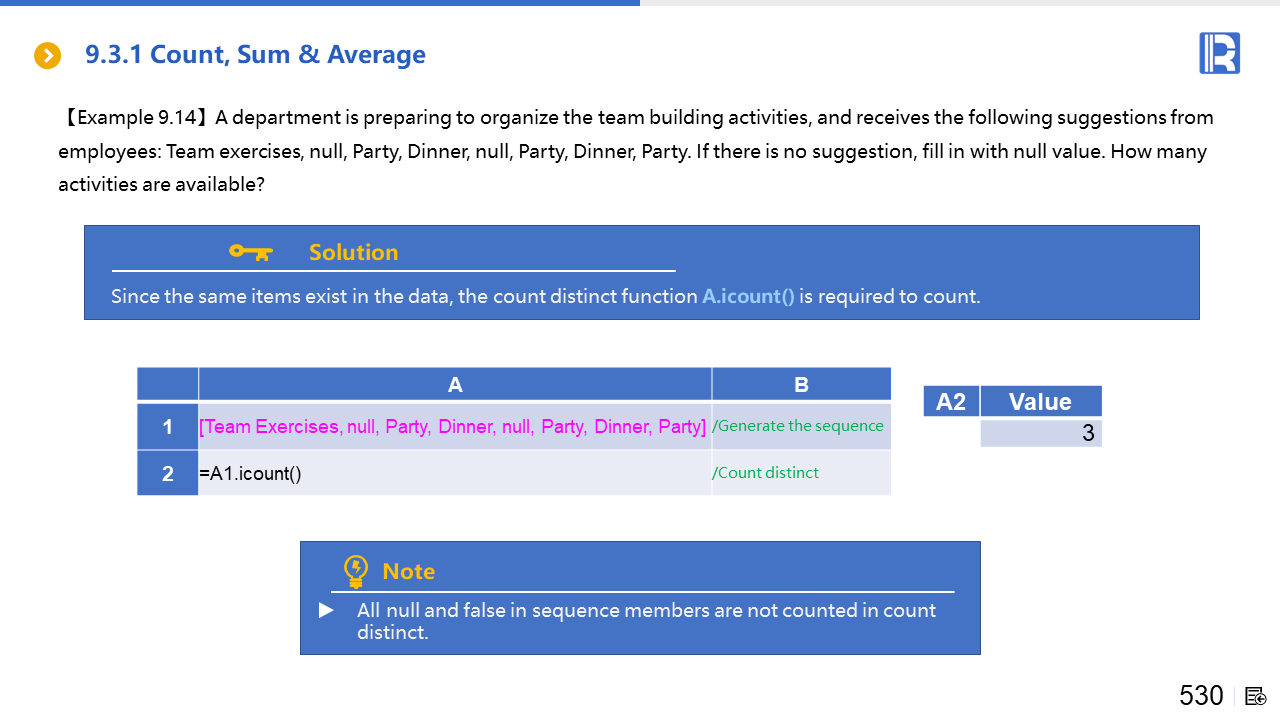Screen dimensions: 1280x720
Task: Click the golden key Solution icon
Action: pos(250,252)
